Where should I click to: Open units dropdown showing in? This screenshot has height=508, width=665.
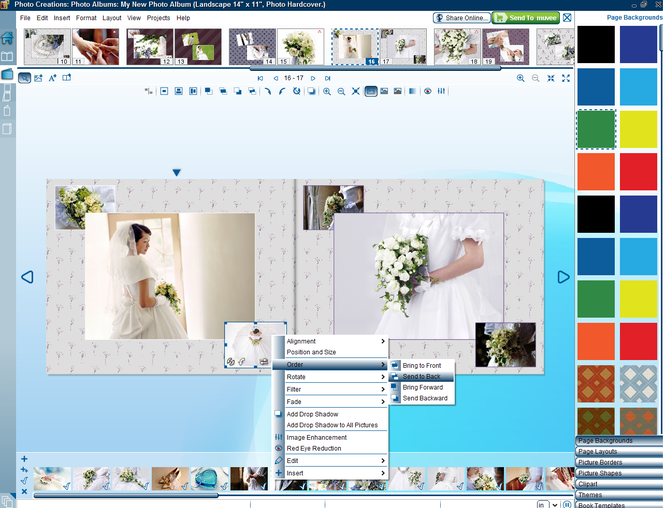click(555, 505)
